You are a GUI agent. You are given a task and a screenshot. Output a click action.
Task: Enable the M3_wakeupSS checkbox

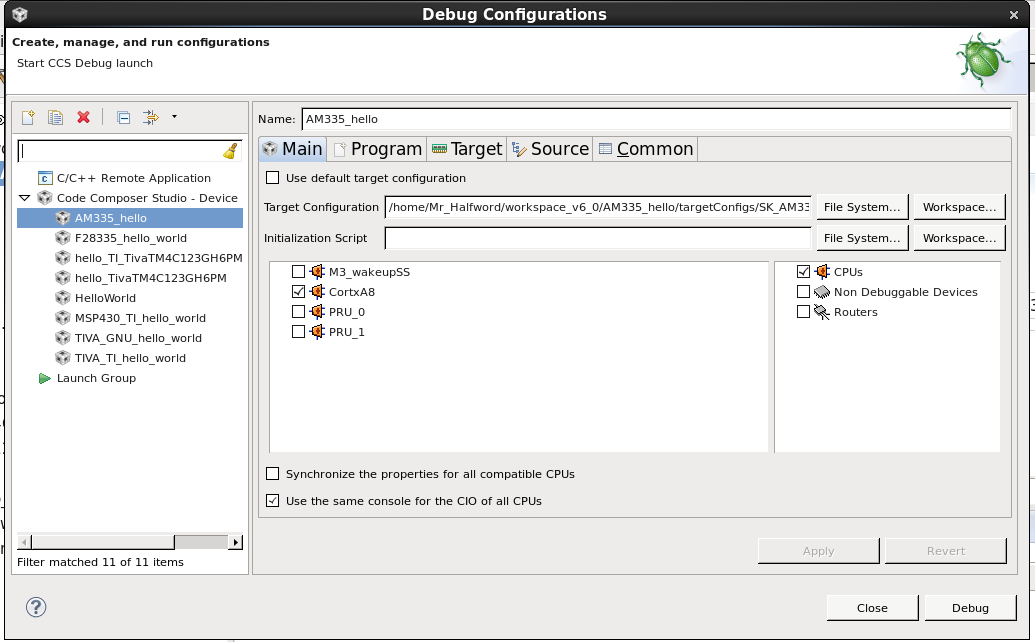click(298, 272)
